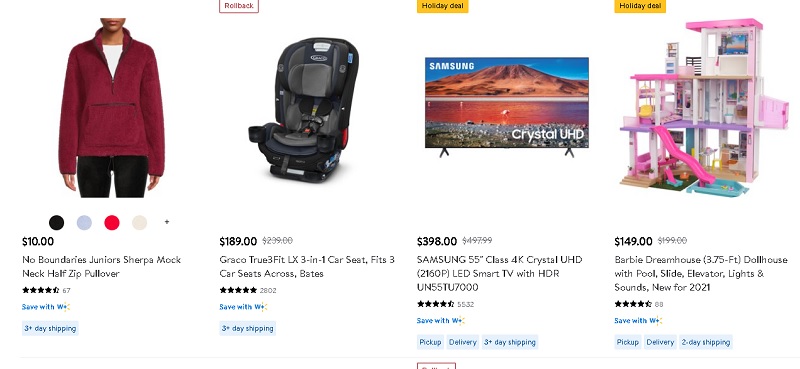This screenshot has width=800, height=369.
Task: Select the cream color swatch
Action: pyautogui.click(x=139, y=223)
